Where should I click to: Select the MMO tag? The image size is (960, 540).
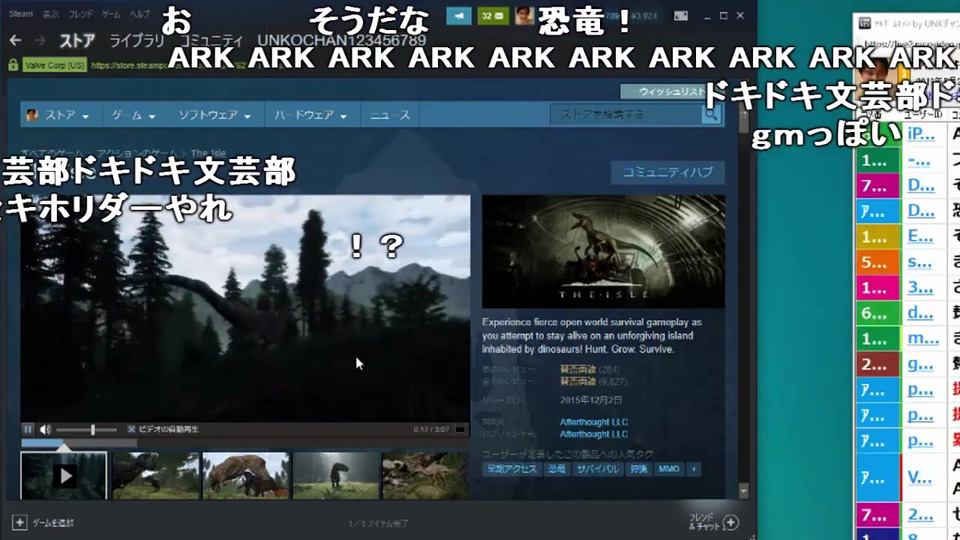(669, 469)
